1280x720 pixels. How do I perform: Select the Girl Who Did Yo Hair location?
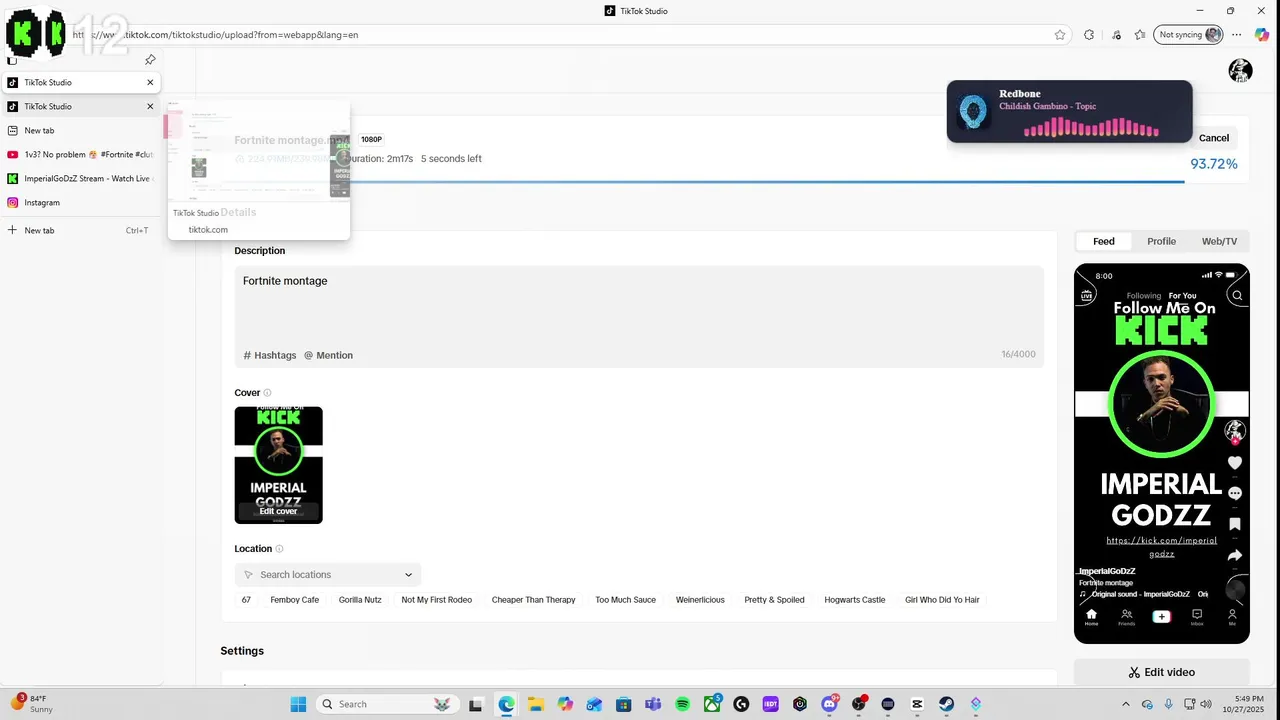pos(942,600)
